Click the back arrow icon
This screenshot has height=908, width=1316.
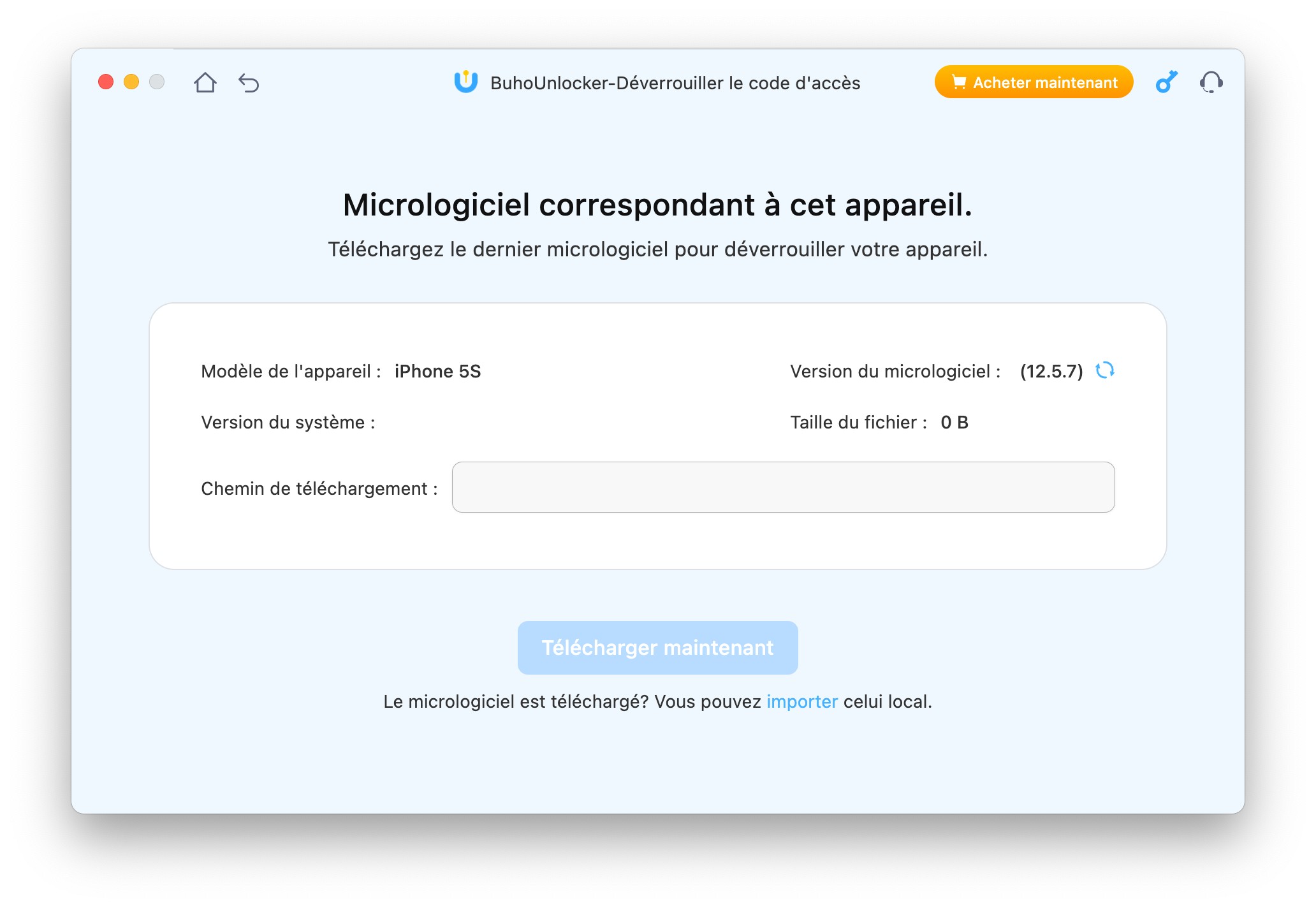click(249, 83)
